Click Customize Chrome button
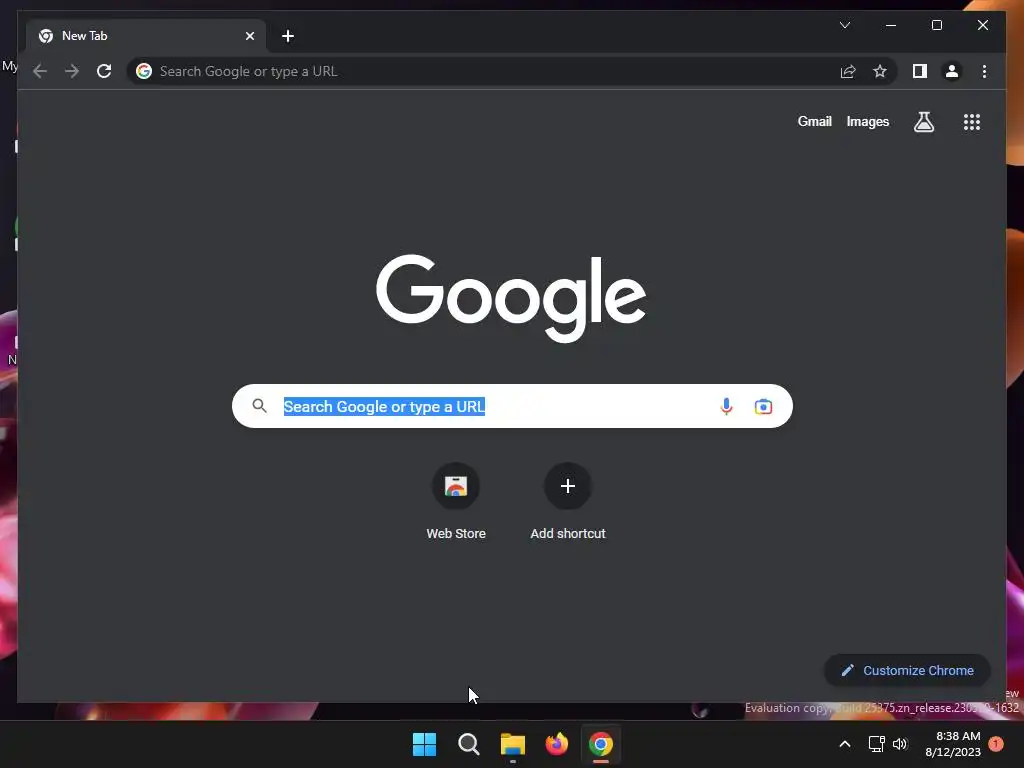The width and height of the screenshot is (1024, 768). [907, 670]
